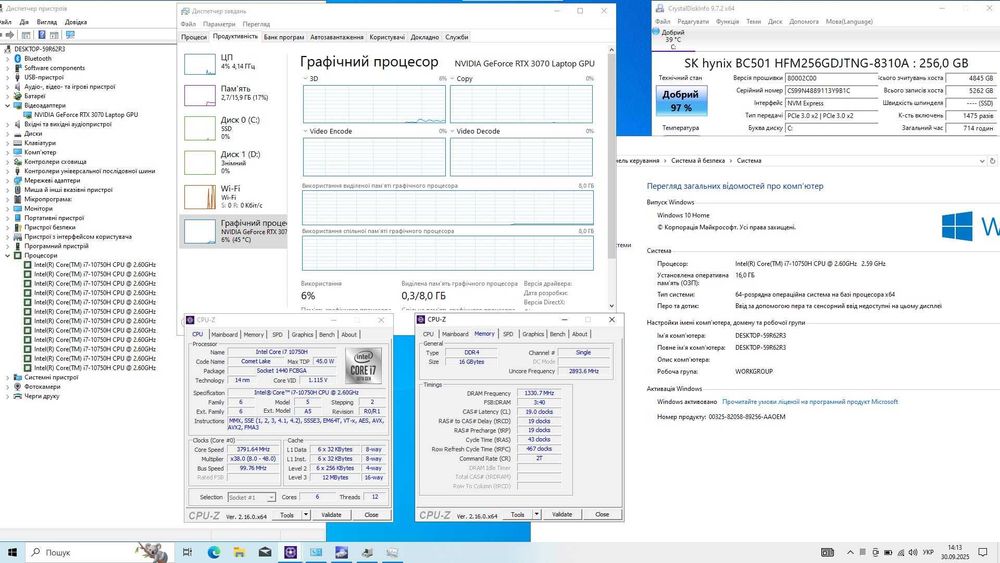Viewport: 1000px width, 563px height.
Task: Click the firmware version field 80002C00
Action: (x=831, y=78)
